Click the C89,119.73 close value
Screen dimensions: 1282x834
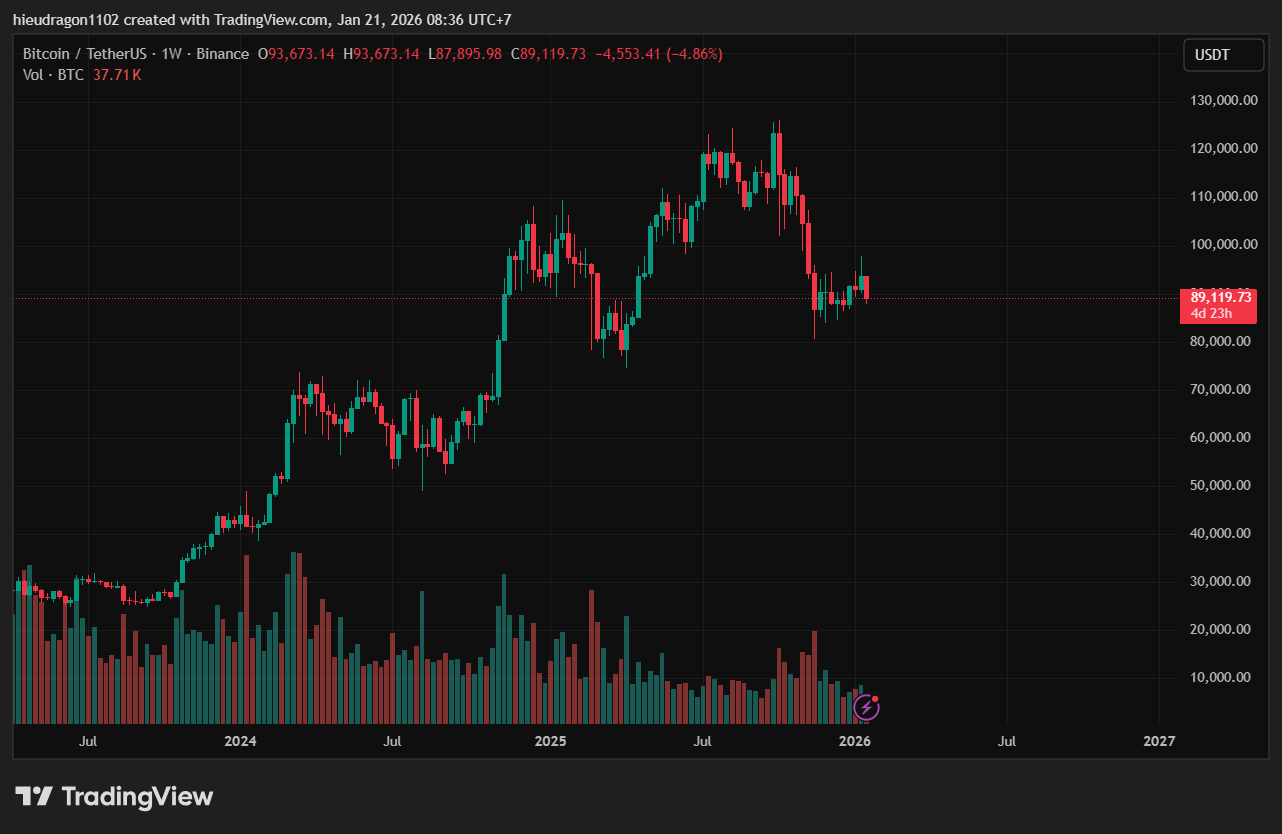point(548,54)
